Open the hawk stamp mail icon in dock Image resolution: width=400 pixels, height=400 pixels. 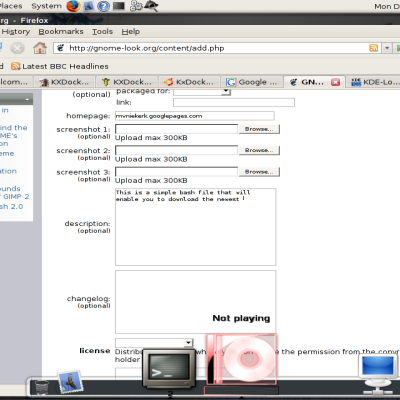point(70,382)
